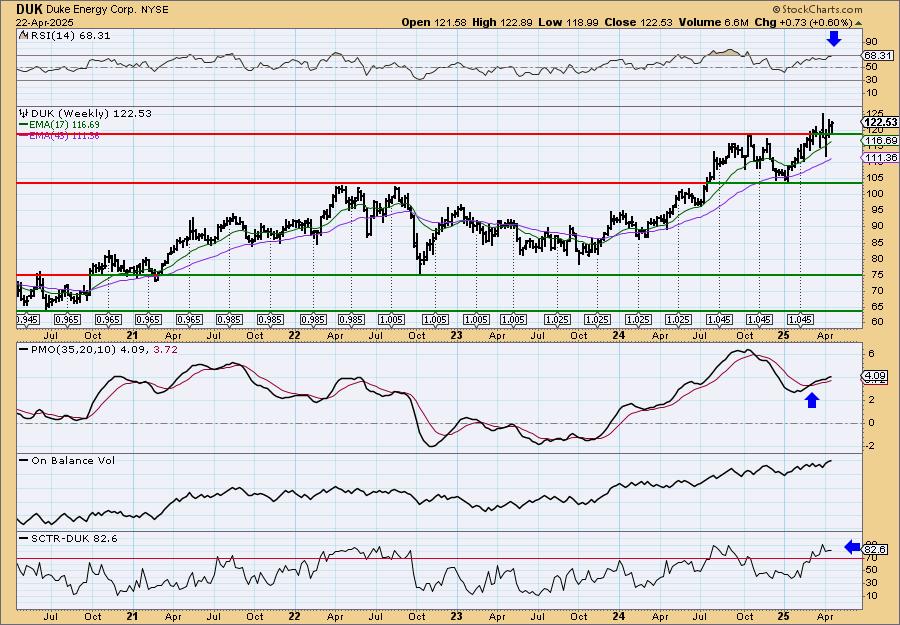
Task: Click the boxed 111.36 EMA tag on price axis
Action: click(x=880, y=158)
